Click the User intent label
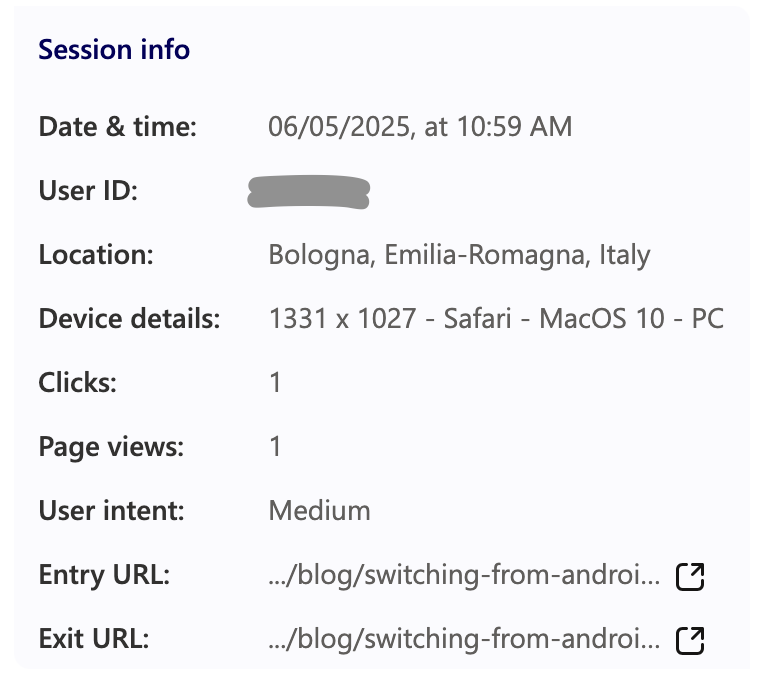 pos(112,511)
